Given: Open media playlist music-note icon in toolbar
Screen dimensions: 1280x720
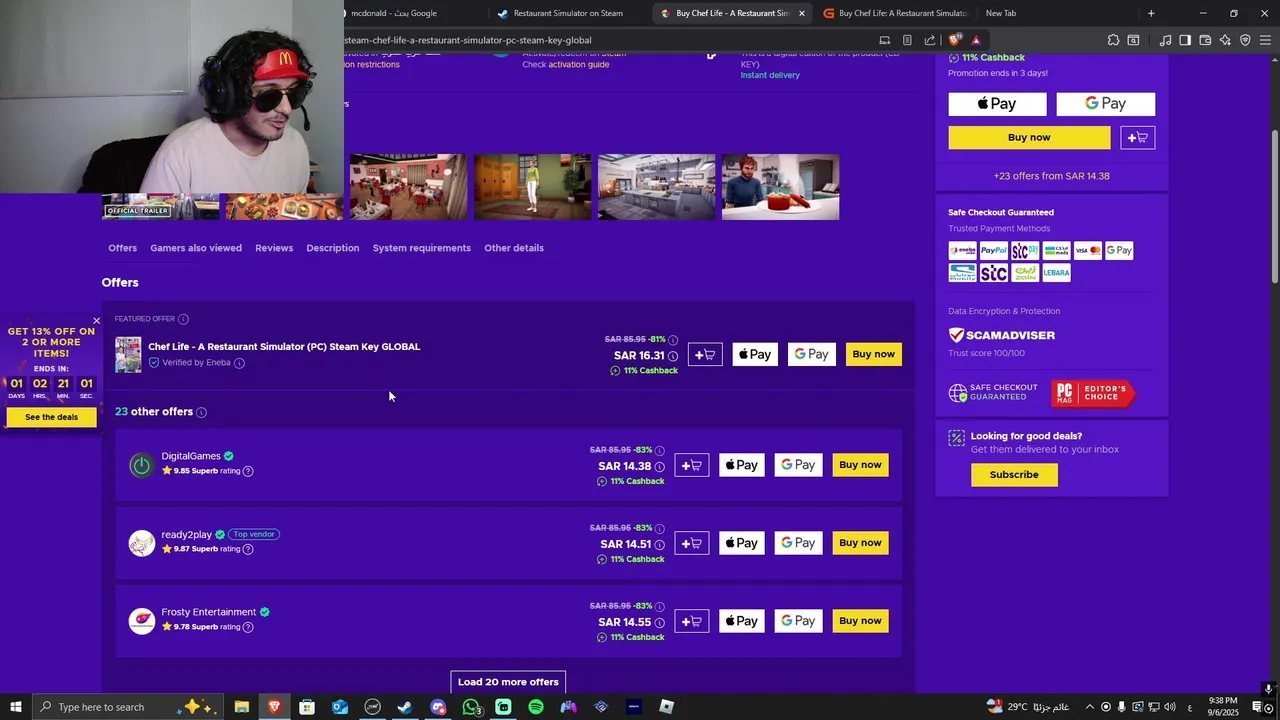Looking at the screenshot, I should [1165, 40].
